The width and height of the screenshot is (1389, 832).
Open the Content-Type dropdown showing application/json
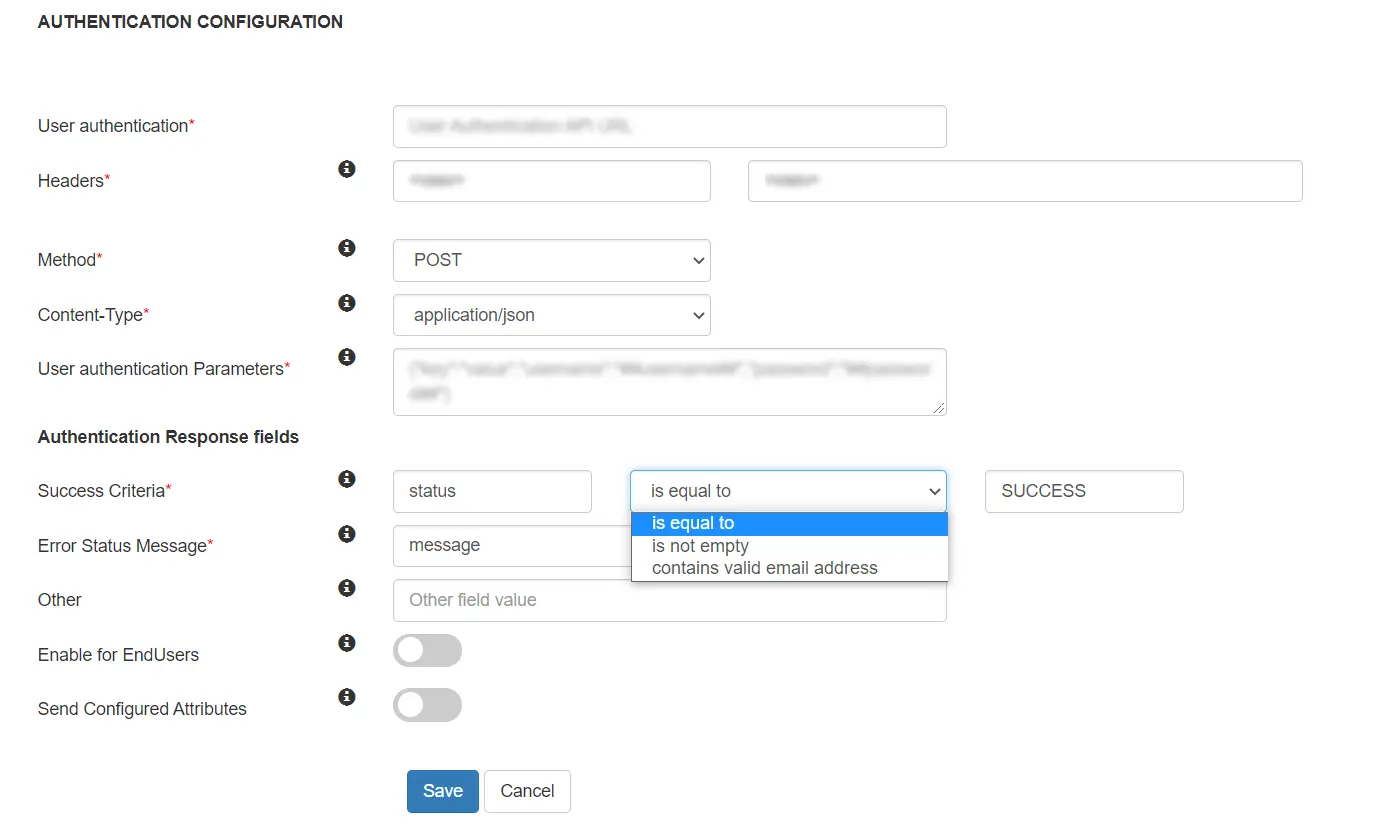click(551, 315)
